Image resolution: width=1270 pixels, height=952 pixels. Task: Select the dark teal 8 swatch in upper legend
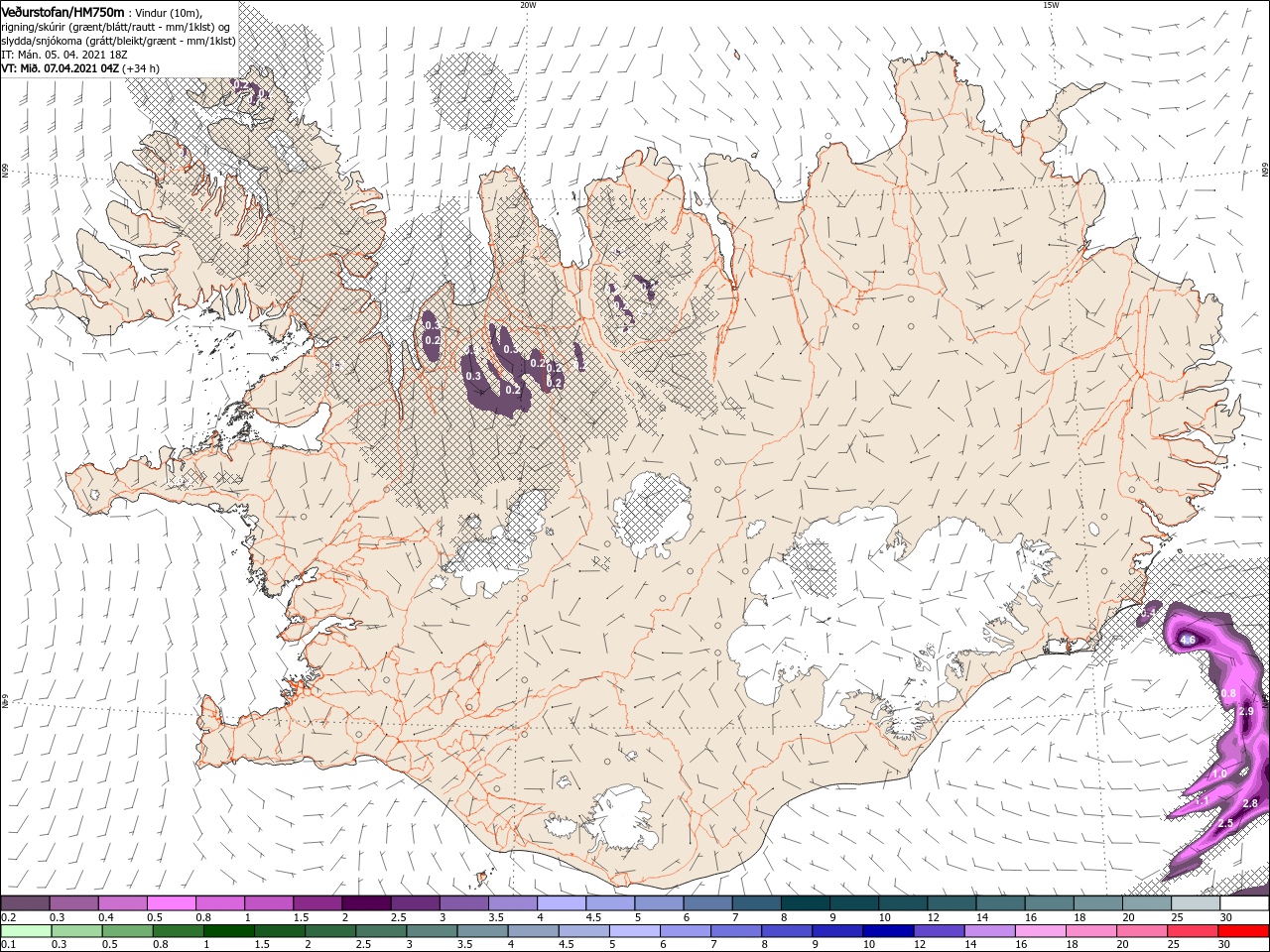pos(806,903)
